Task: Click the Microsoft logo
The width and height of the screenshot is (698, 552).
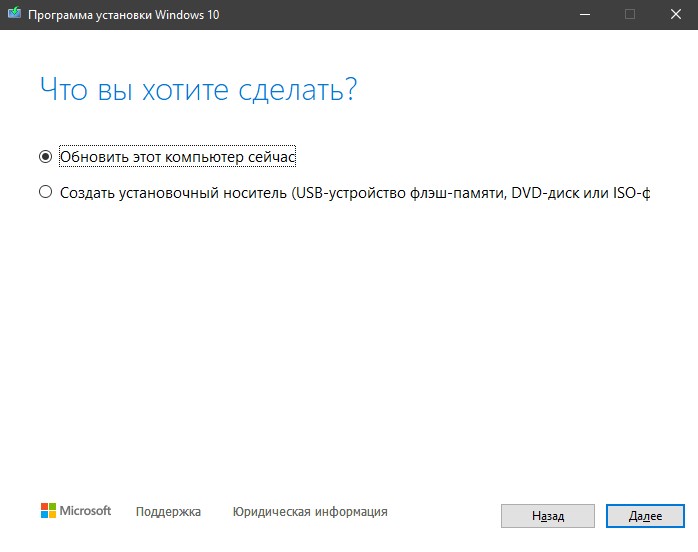Action: click(x=76, y=511)
